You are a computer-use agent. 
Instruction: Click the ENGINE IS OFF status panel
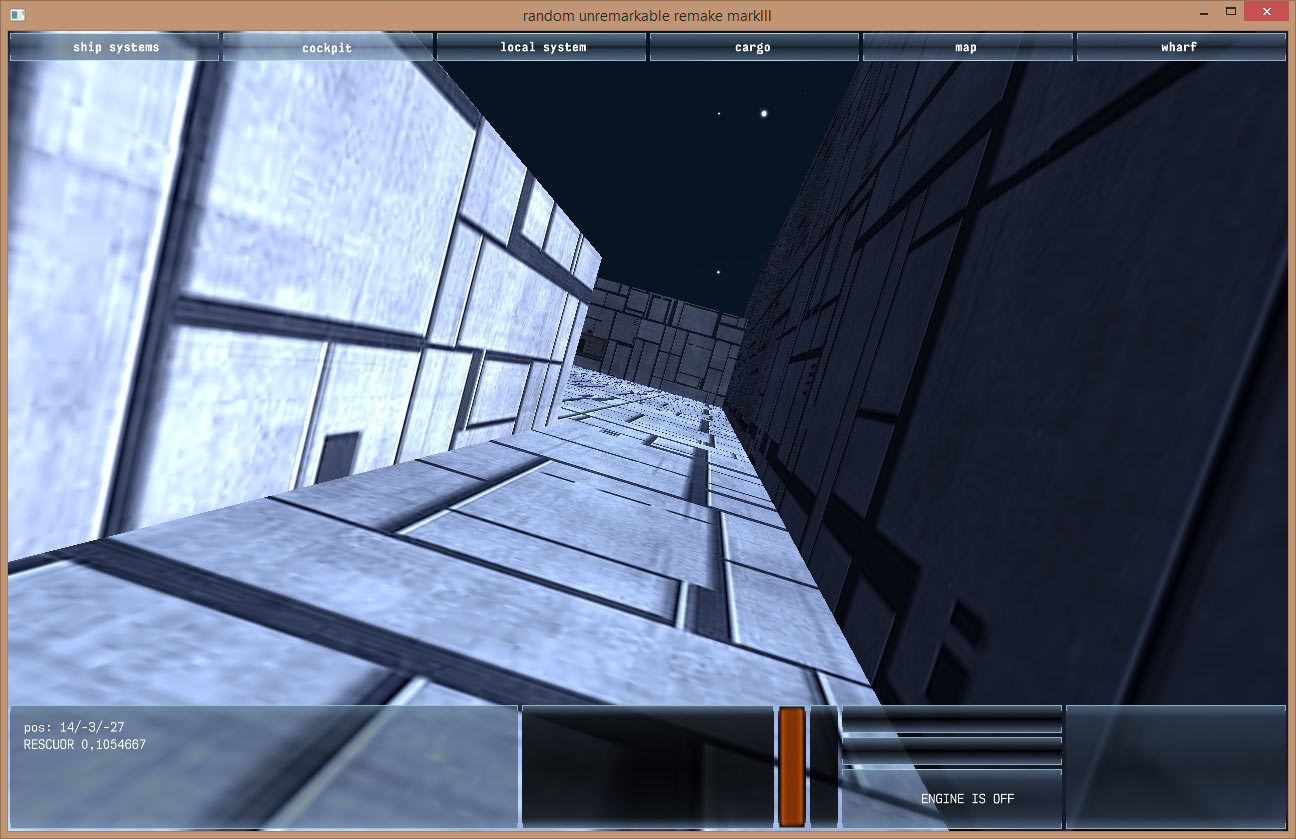coord(952,798)
